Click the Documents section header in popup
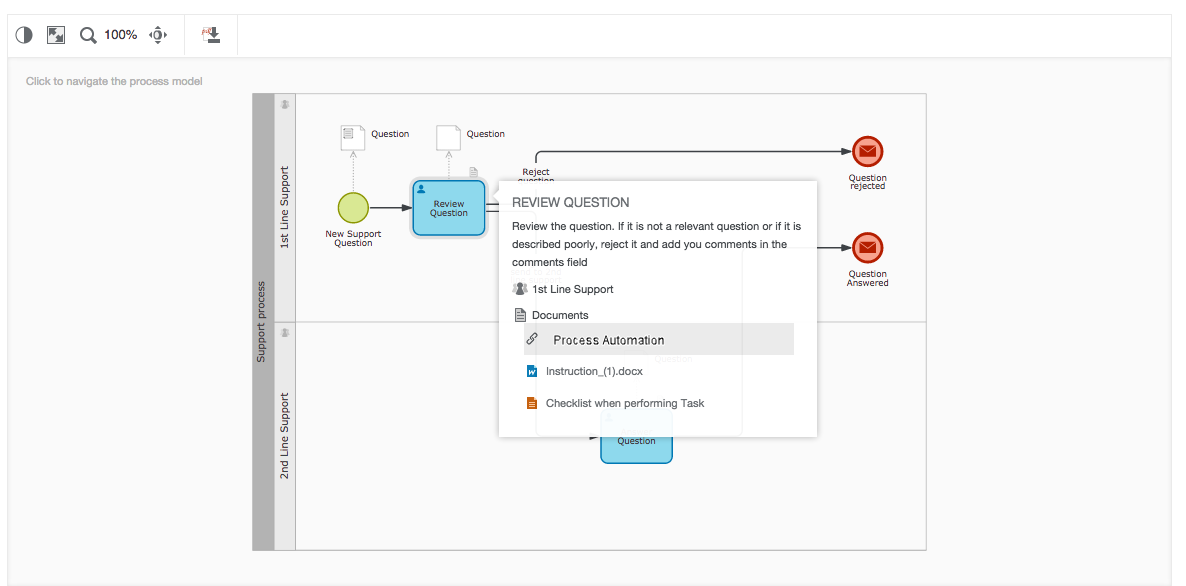The height and width of the screenshot is (586, 1186). 560,315
